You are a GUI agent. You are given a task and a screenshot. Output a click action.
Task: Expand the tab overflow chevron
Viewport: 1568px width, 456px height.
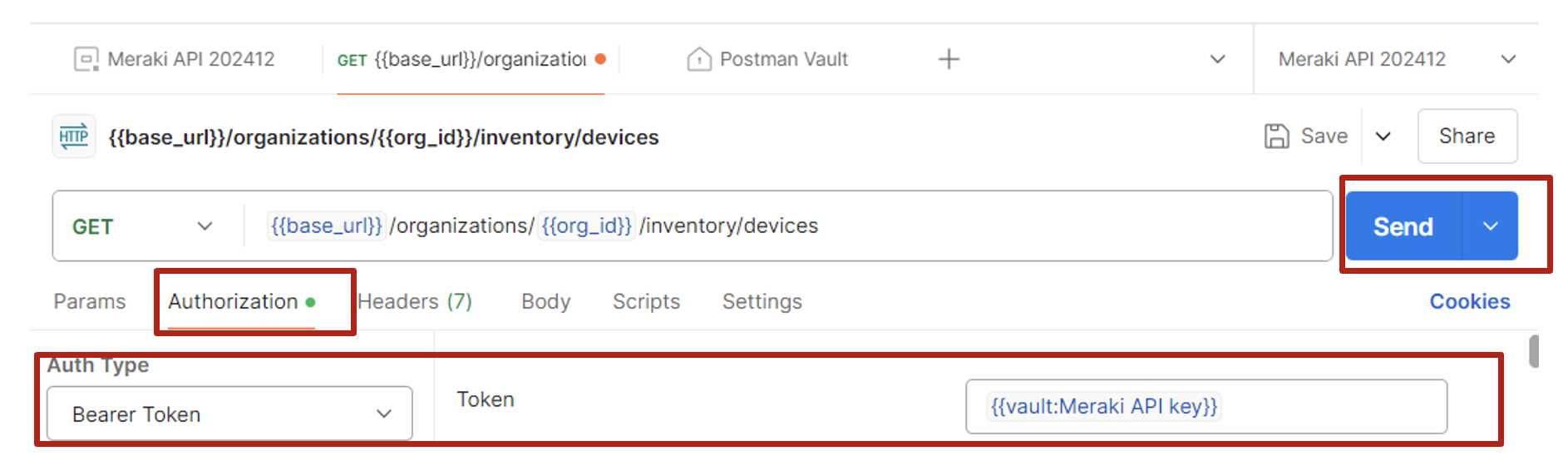coord(1217,59)
